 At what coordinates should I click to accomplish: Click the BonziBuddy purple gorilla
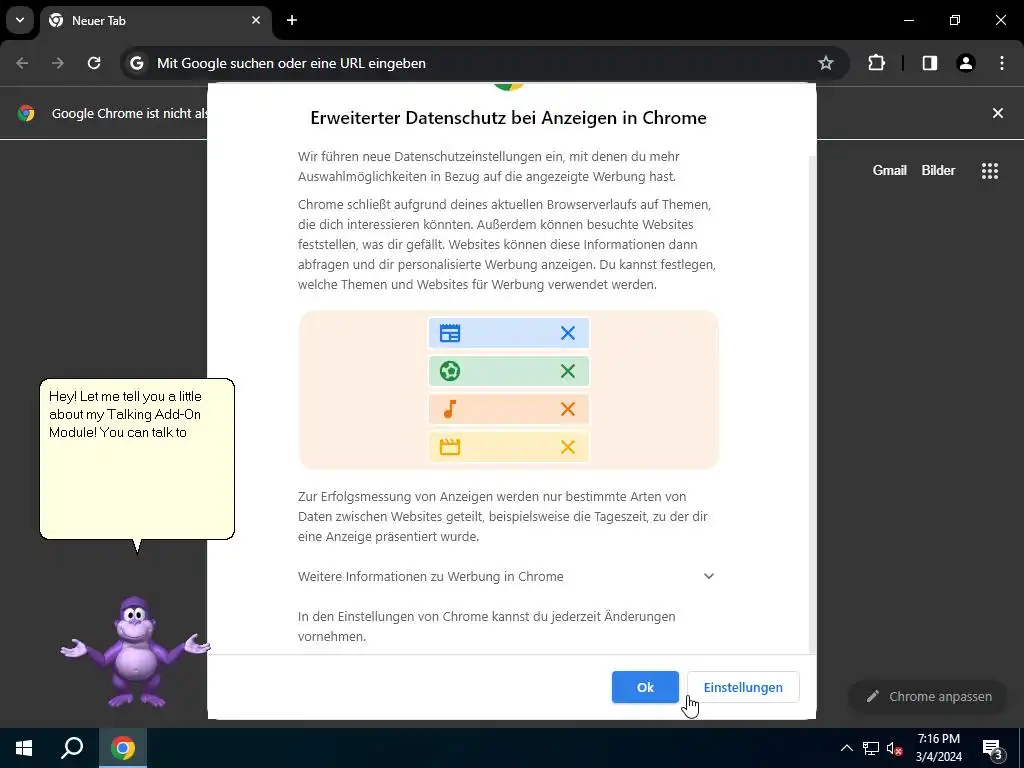pyautogui.click(x=136, y=652)
